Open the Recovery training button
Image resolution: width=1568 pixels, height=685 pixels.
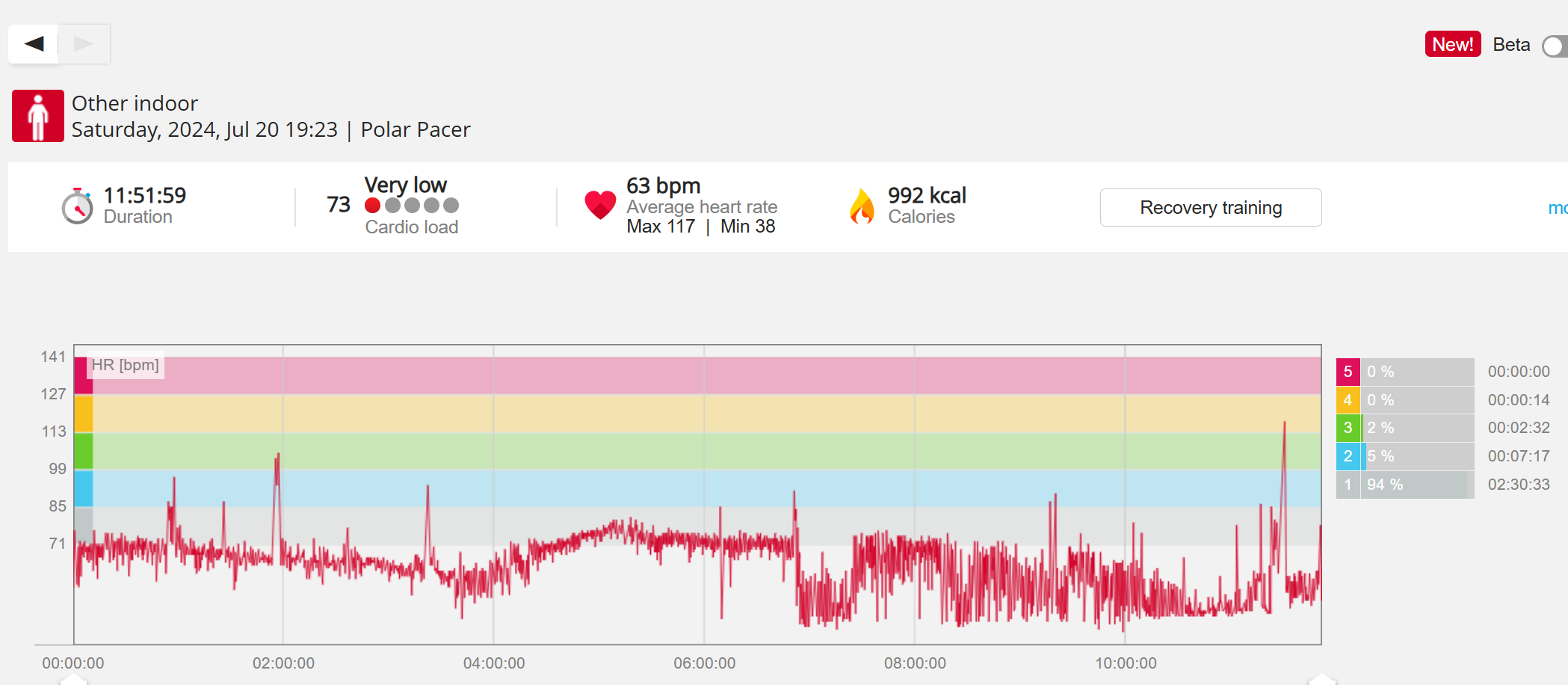(x=1210, y=208)
